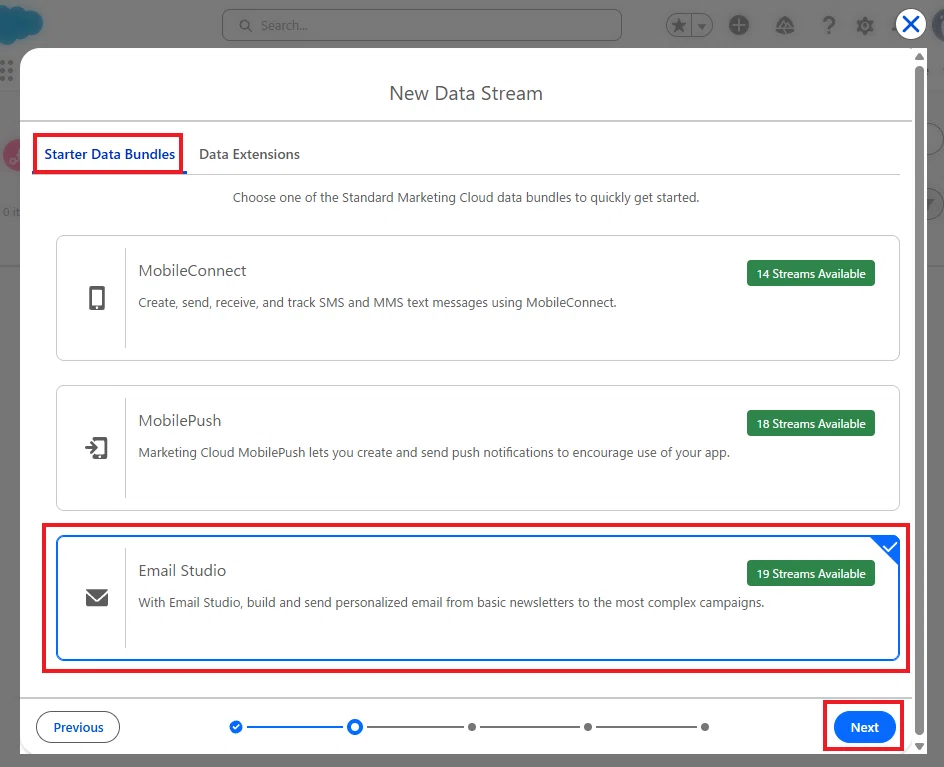Screen dimensions: 944x767
Task: Click the Email Studio envelope icon
Action: tap(96, 598)
